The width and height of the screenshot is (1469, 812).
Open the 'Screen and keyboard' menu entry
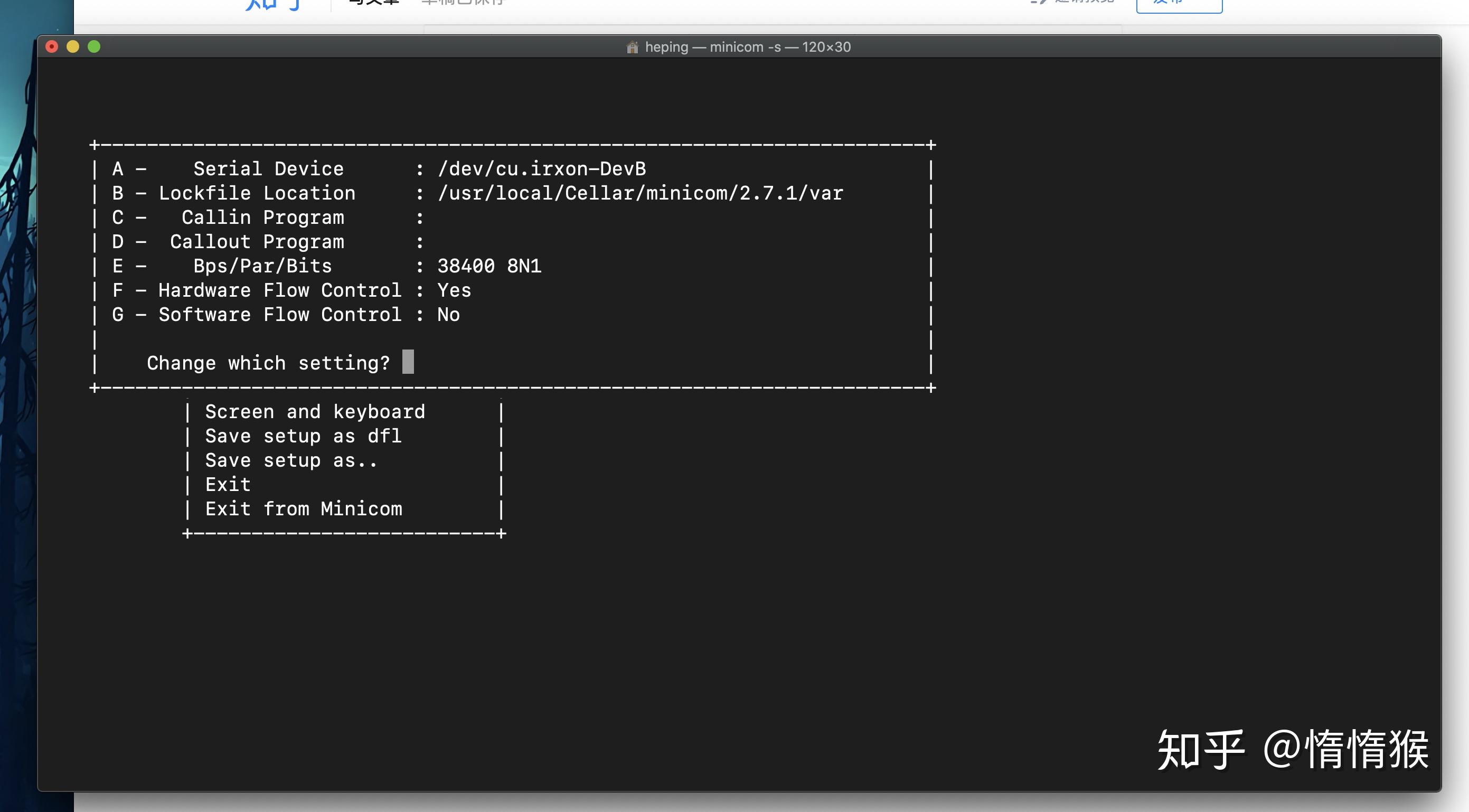(315, 411)
